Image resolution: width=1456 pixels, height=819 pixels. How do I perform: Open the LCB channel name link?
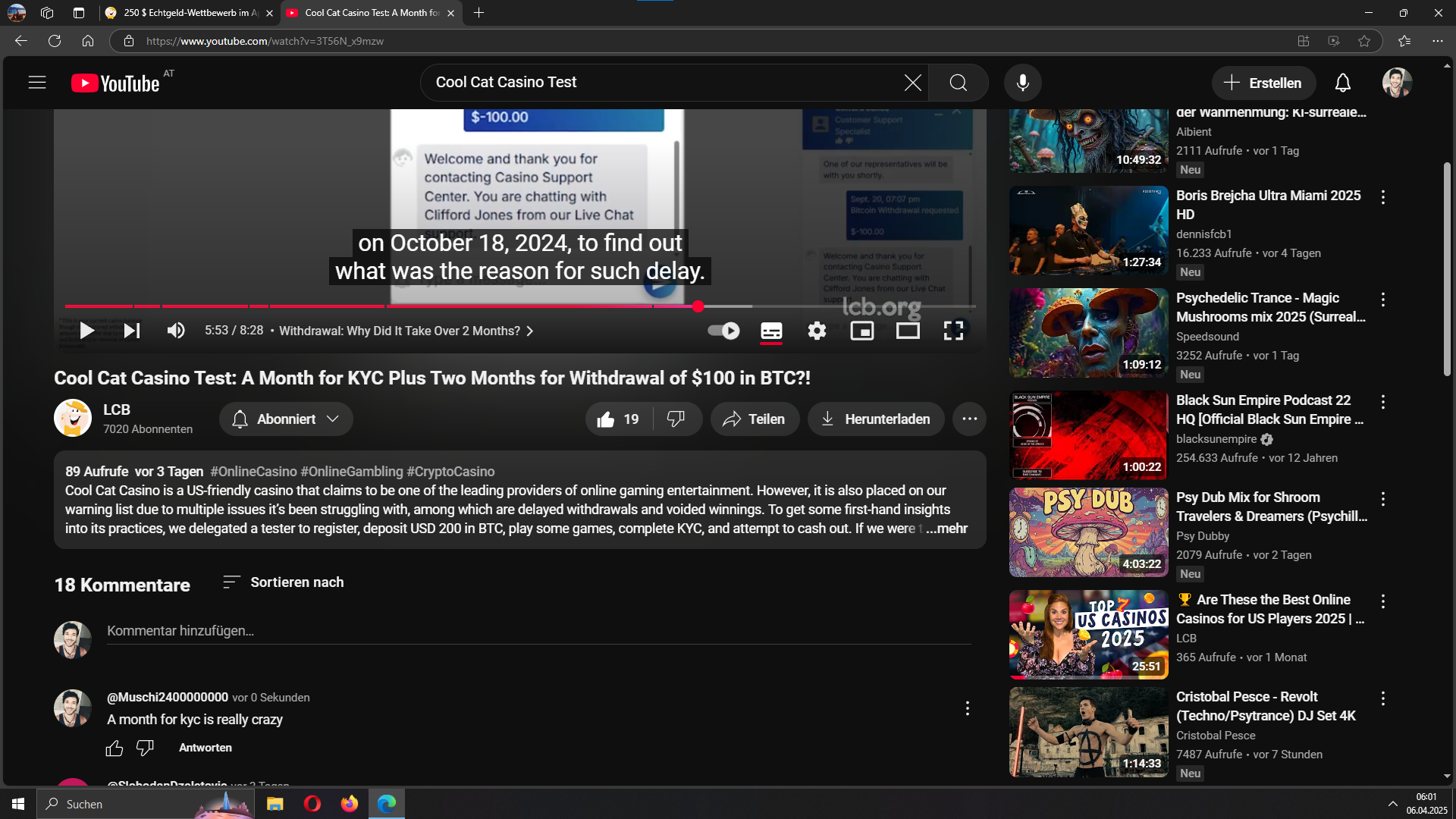point(117,409)
